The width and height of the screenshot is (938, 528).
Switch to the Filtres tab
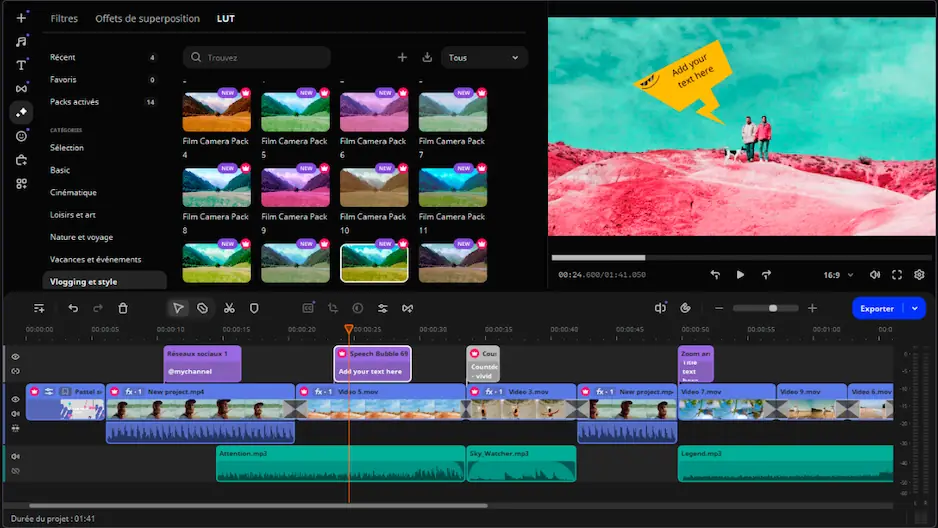(64, 19)
